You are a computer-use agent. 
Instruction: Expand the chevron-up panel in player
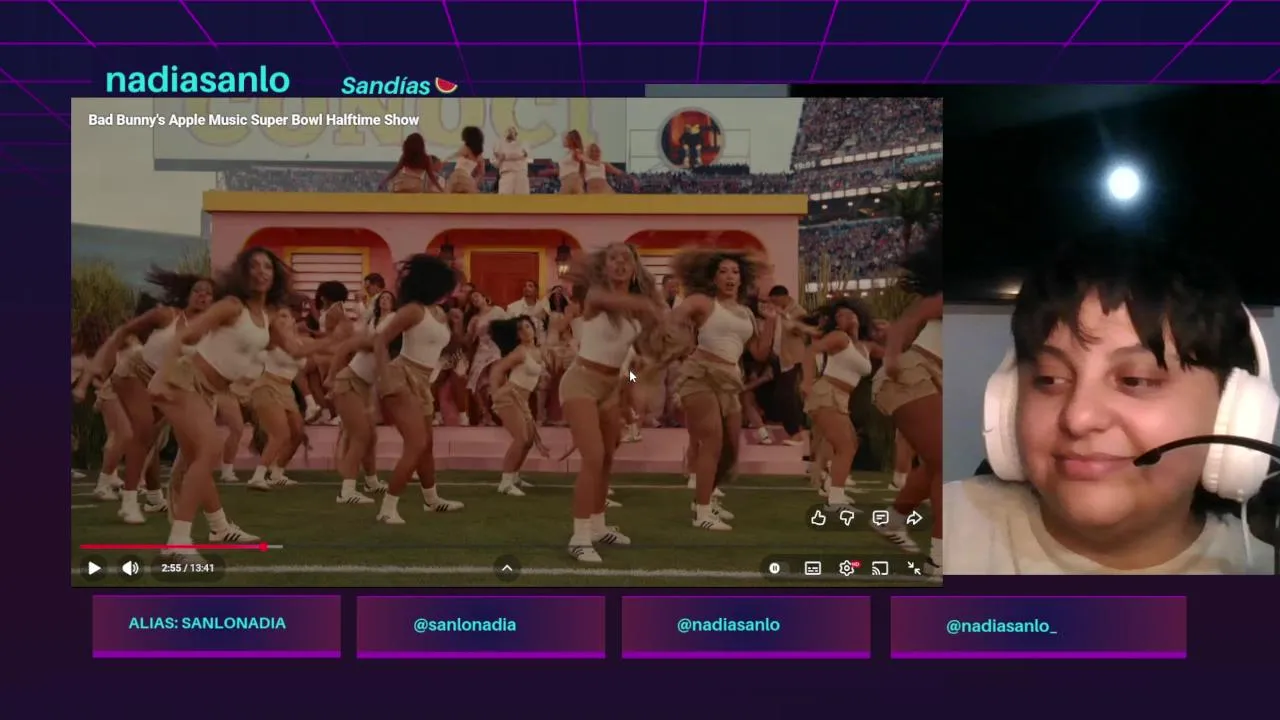point(507,568)
